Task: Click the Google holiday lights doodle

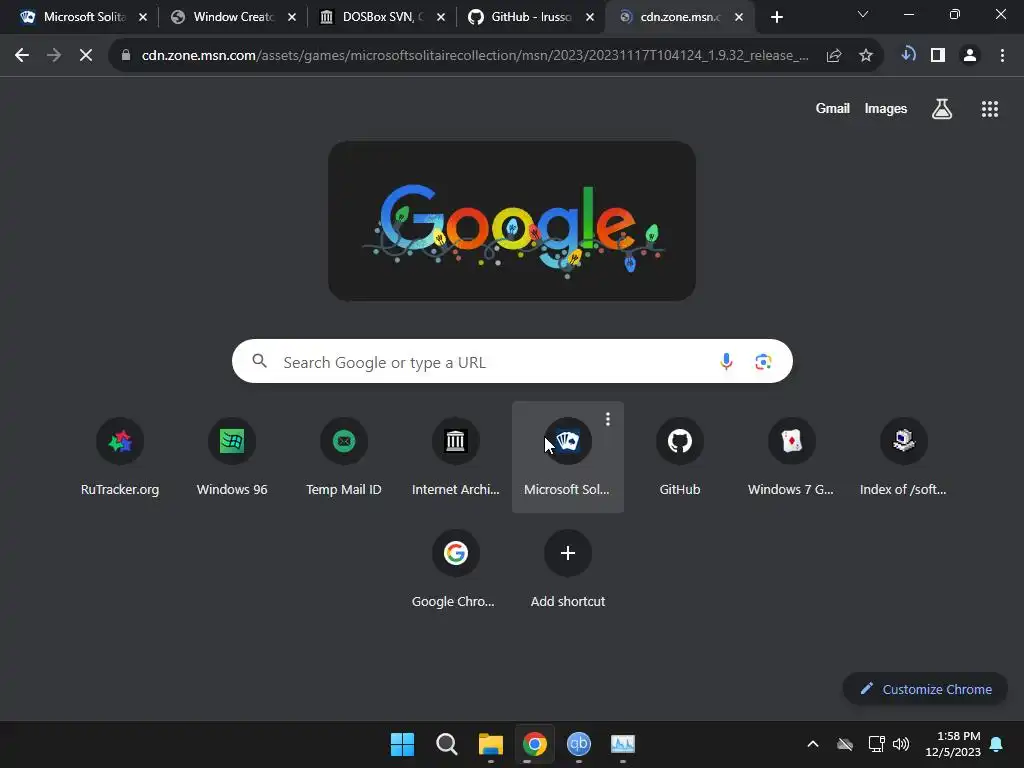Action: (x=512, y=221)
